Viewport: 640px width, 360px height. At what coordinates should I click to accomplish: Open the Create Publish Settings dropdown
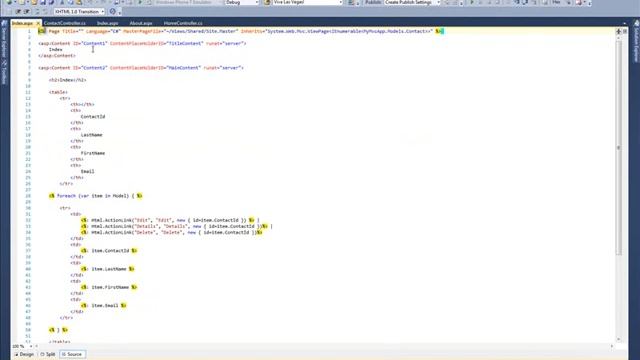[412, 2]
